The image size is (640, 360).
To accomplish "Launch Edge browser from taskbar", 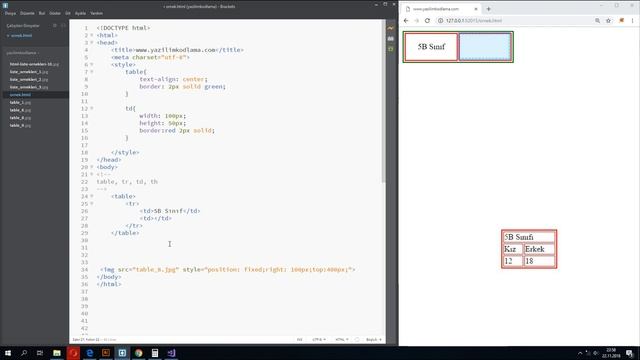I will tap(89, 353).
